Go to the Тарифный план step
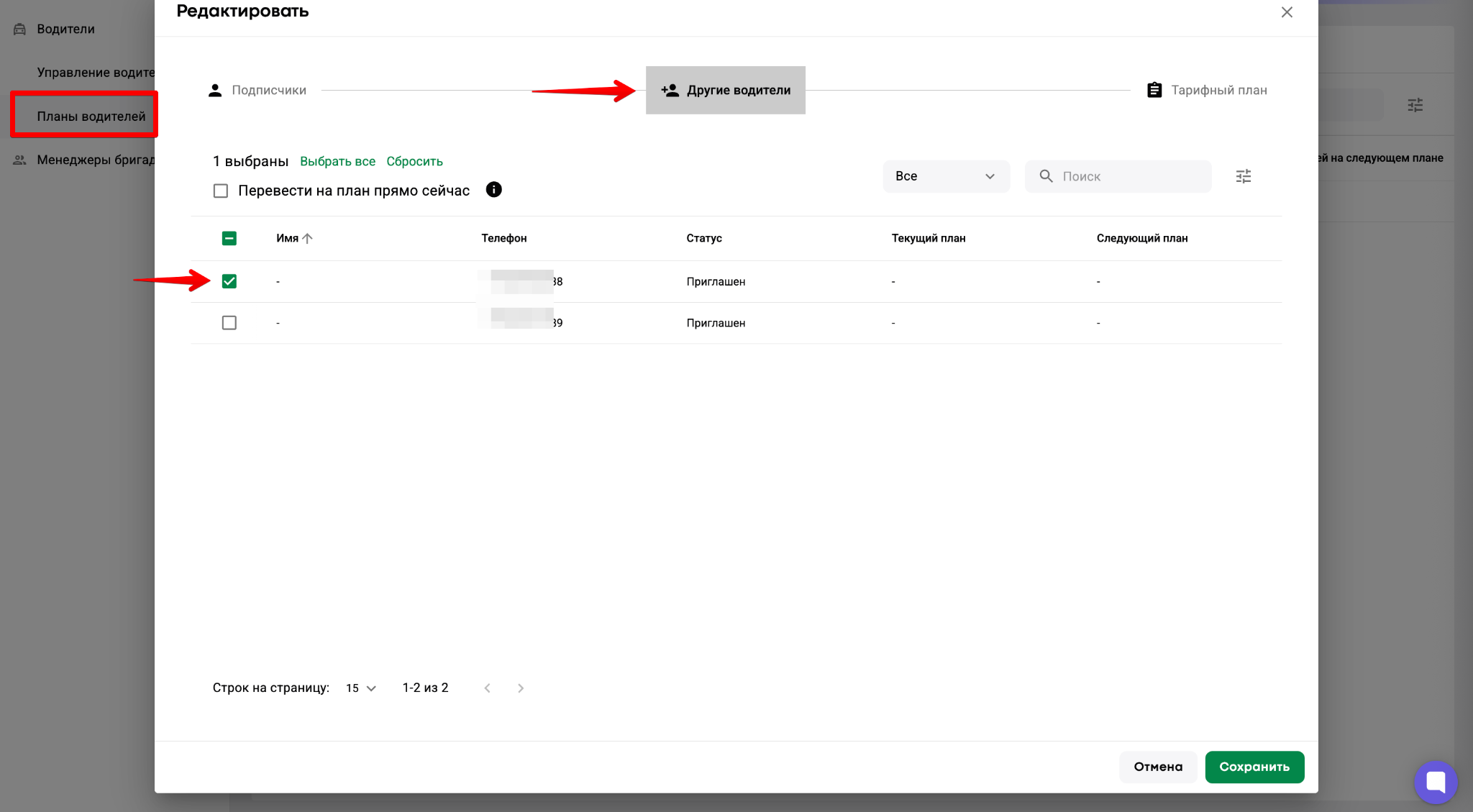The width and height of the screenshot is (1473, 812). click(1207, 90)
